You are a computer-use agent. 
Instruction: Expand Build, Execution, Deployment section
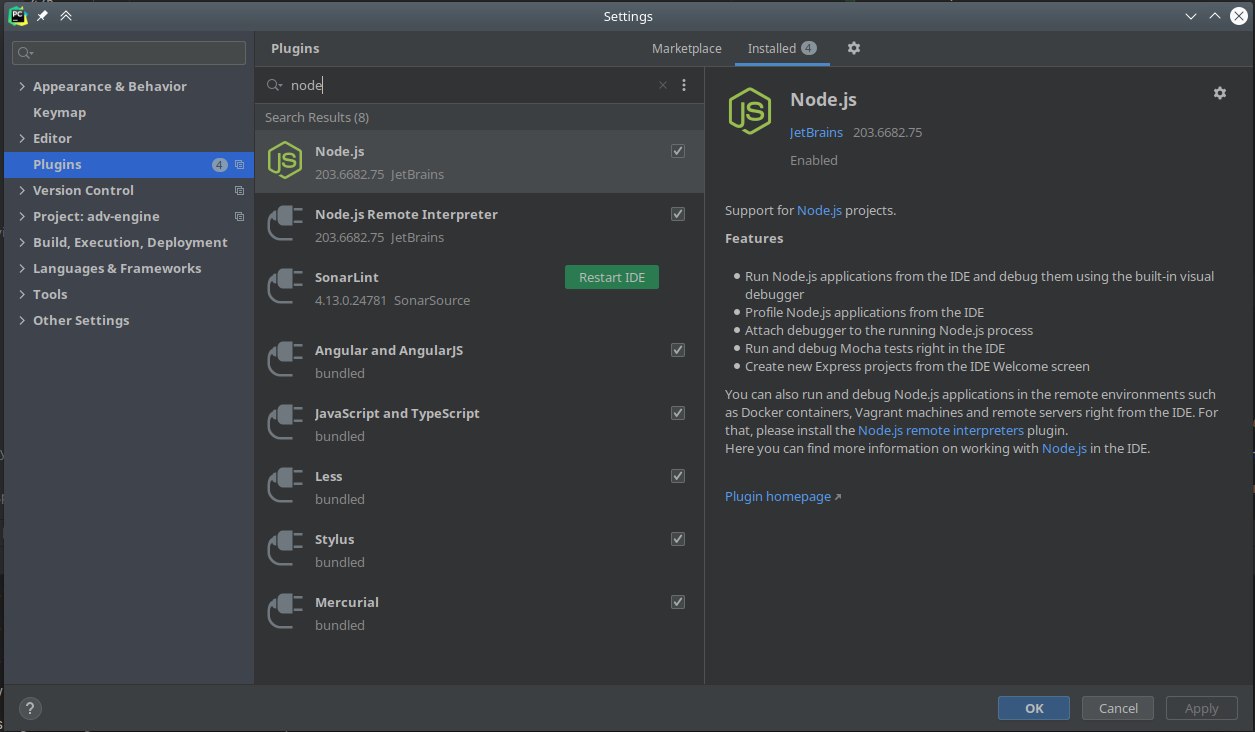pos(22,243)
